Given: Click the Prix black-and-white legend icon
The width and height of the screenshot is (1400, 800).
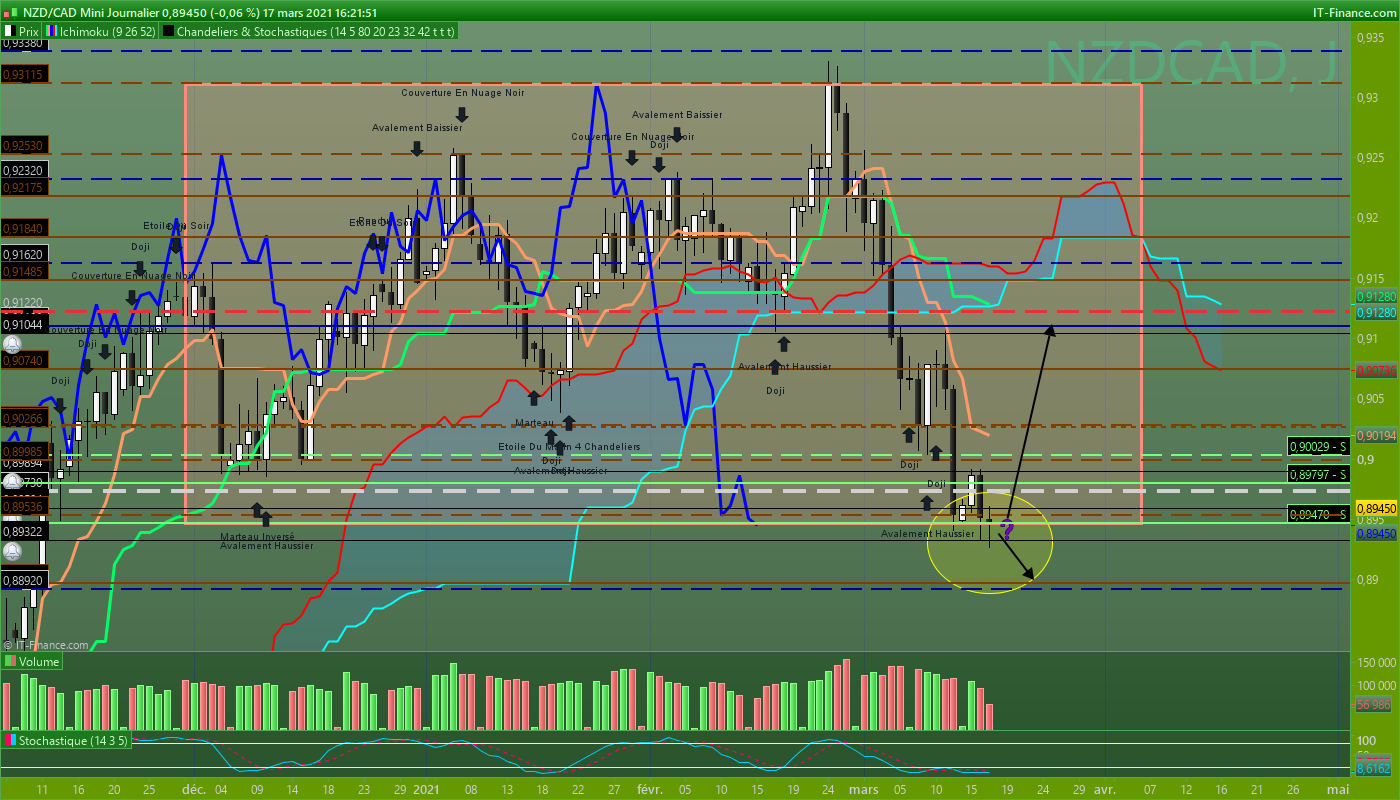Looking at the screenshot, I should (x=9, y=31).
